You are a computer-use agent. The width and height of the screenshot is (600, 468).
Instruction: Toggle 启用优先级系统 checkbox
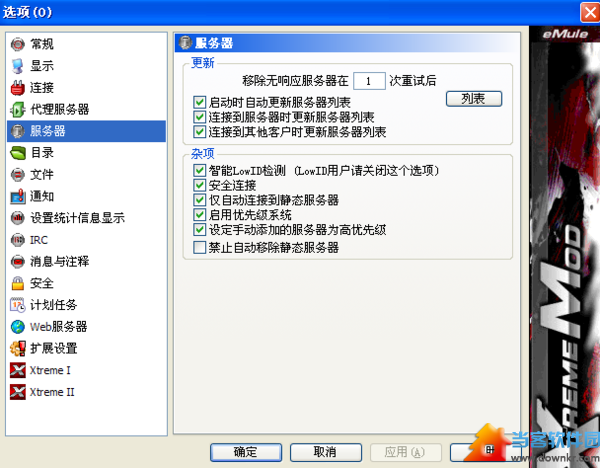click(199, 215)
